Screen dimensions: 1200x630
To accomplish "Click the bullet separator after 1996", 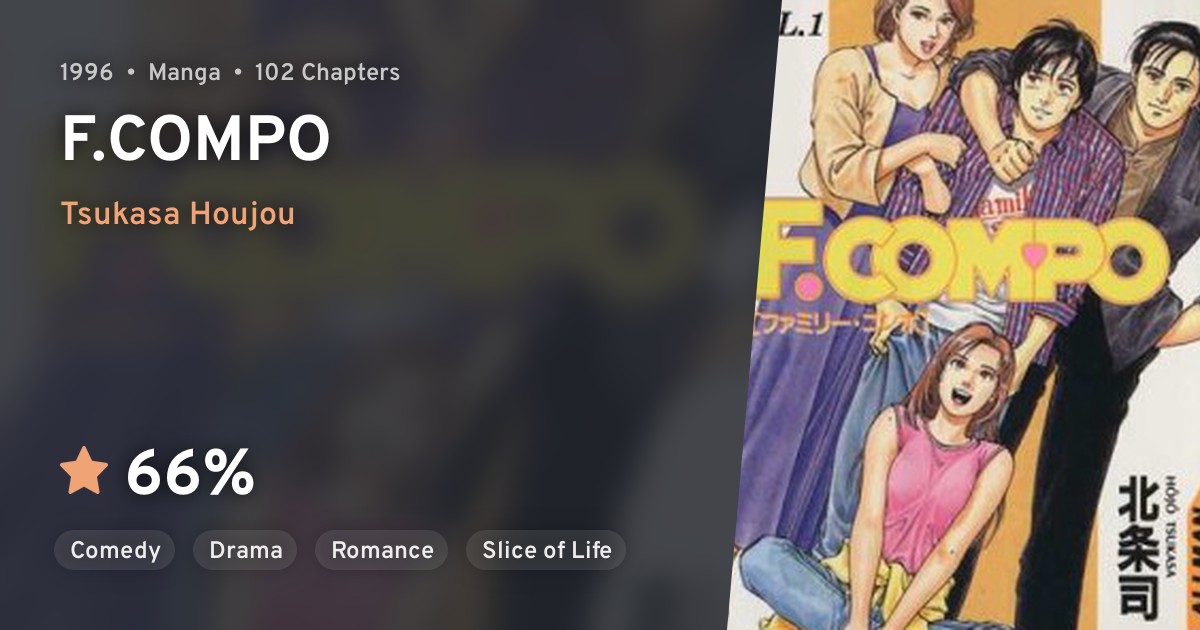I will 131,72.
